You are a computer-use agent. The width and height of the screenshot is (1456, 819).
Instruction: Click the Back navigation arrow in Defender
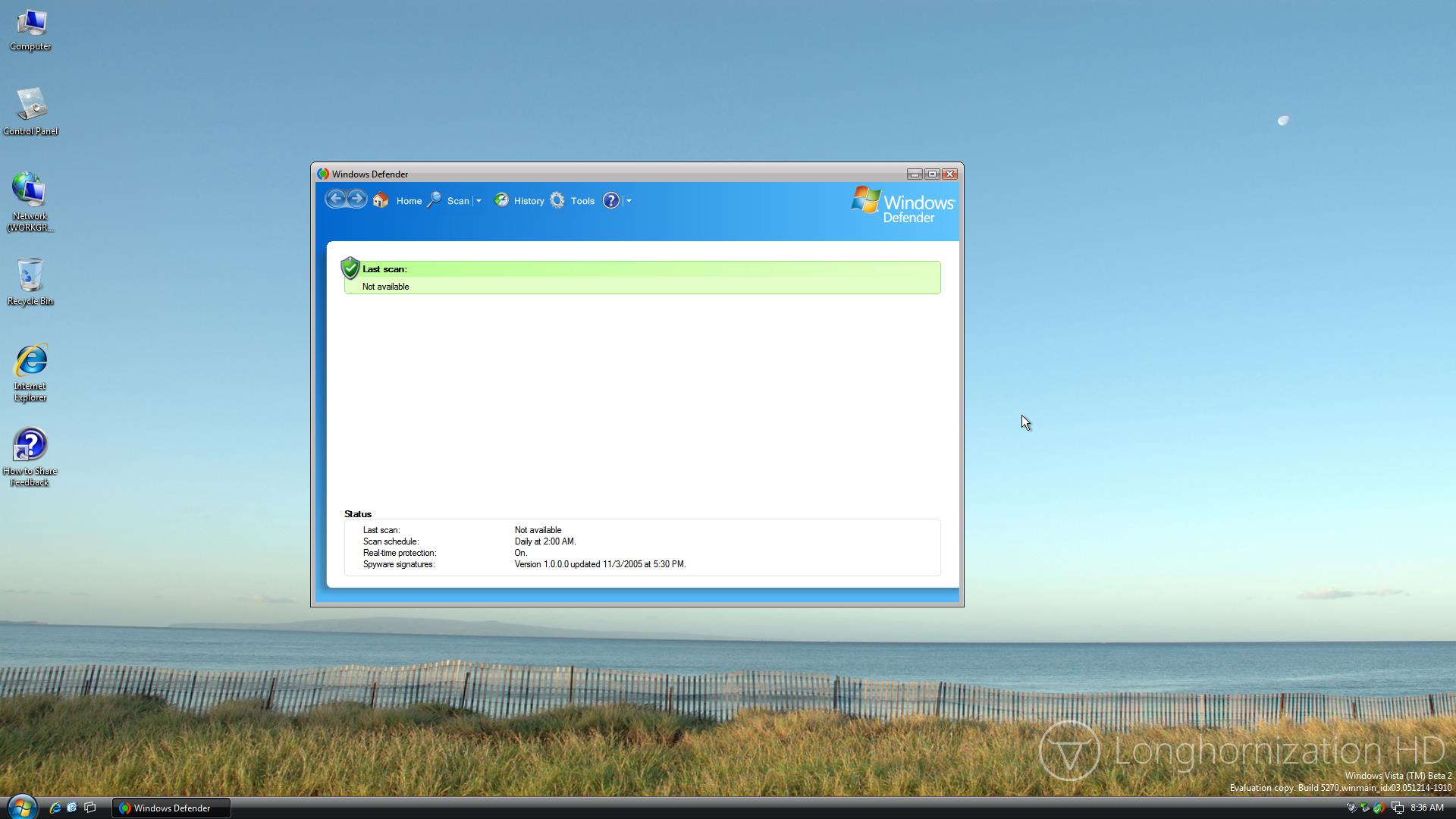point(336,199)
